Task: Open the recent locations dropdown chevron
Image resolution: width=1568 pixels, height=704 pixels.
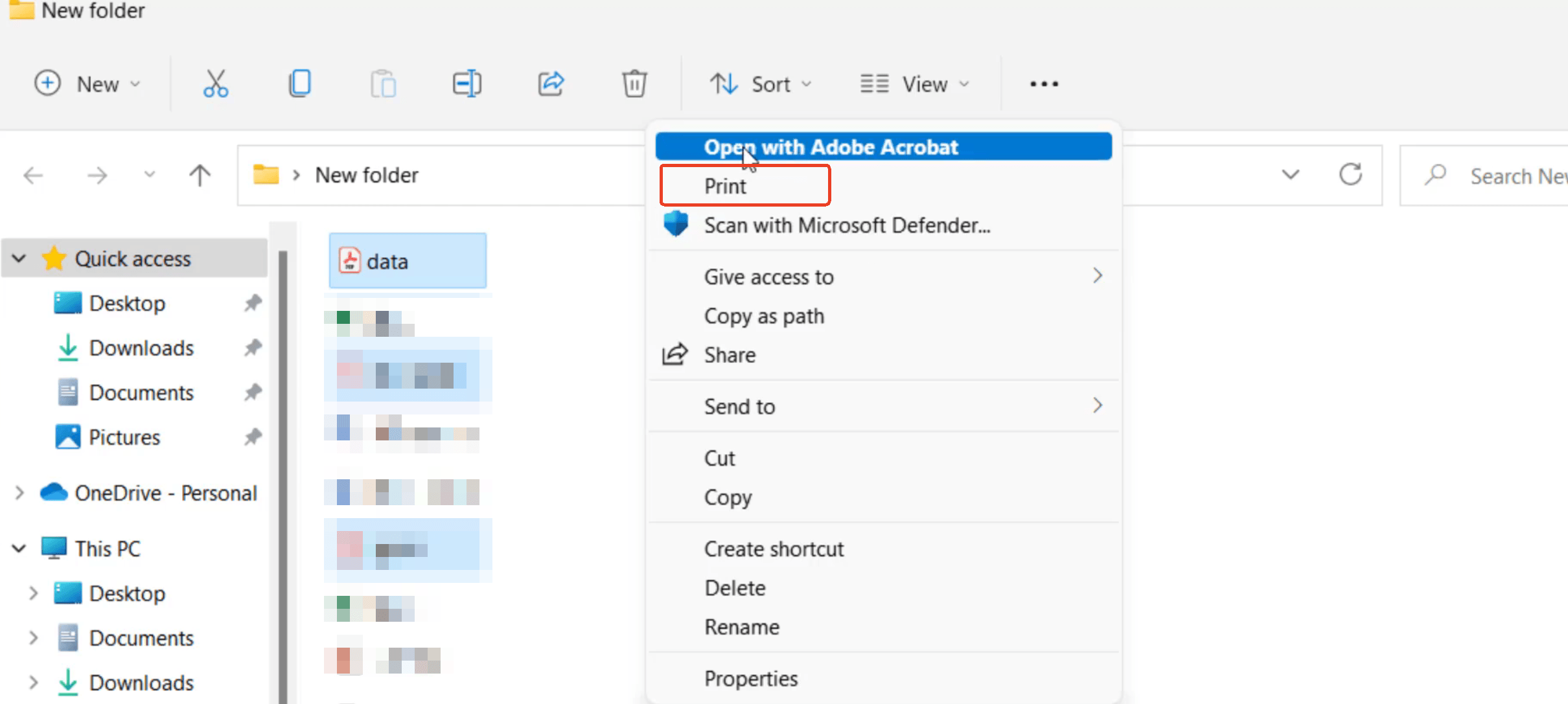Action: point(149,175)
